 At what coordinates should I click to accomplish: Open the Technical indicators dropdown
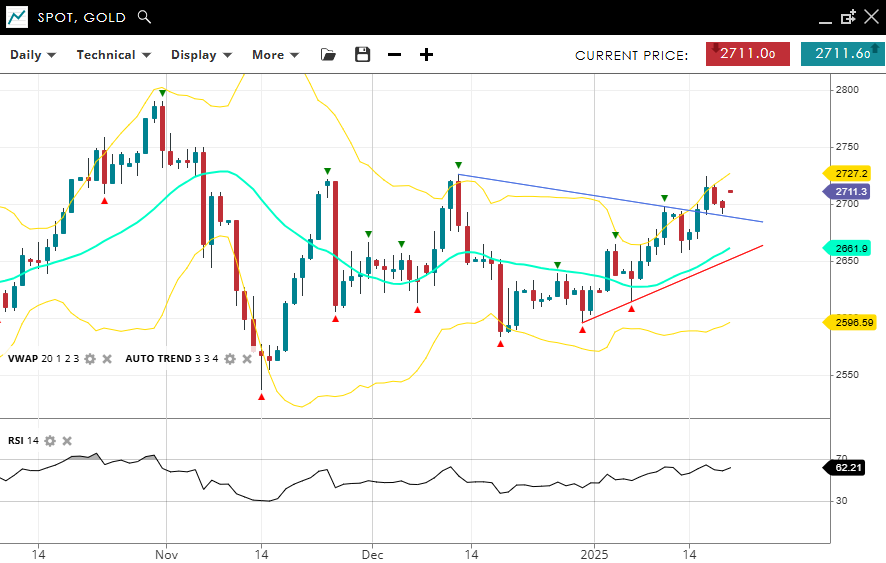113,55
